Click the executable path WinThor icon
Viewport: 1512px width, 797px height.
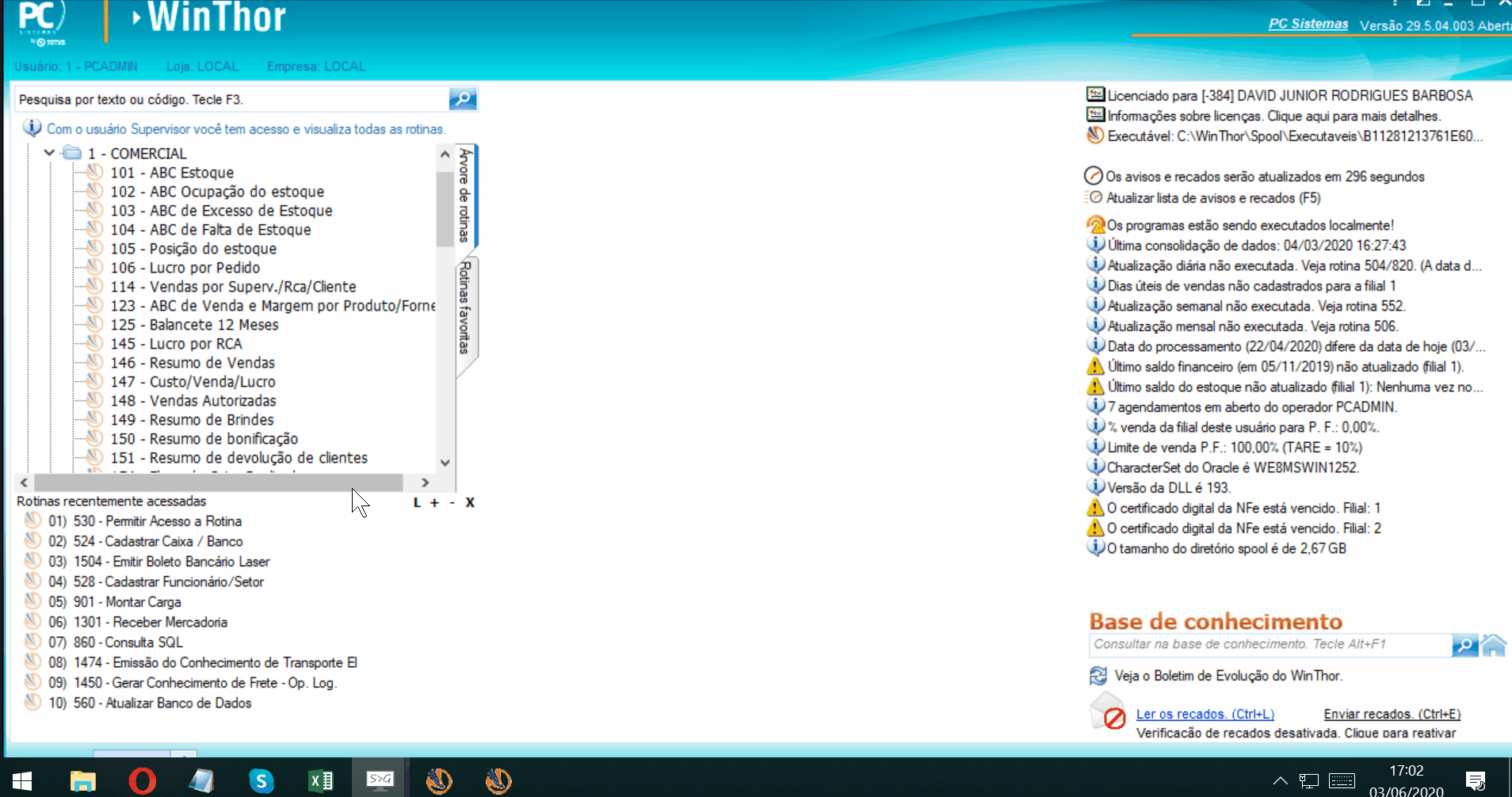point(1095,135)
